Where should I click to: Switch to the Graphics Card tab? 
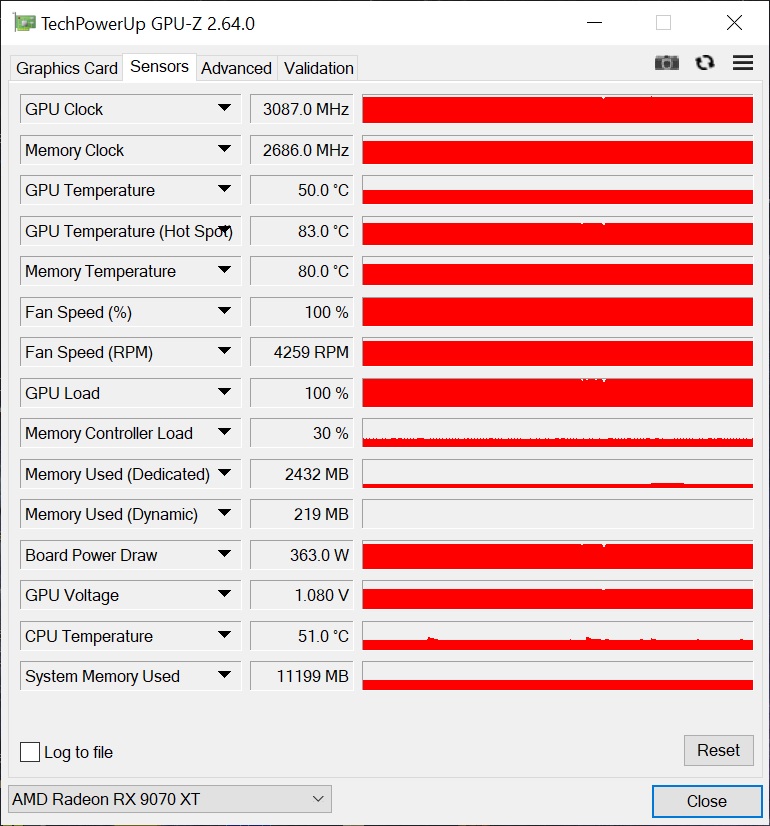(x=66, y=68)
